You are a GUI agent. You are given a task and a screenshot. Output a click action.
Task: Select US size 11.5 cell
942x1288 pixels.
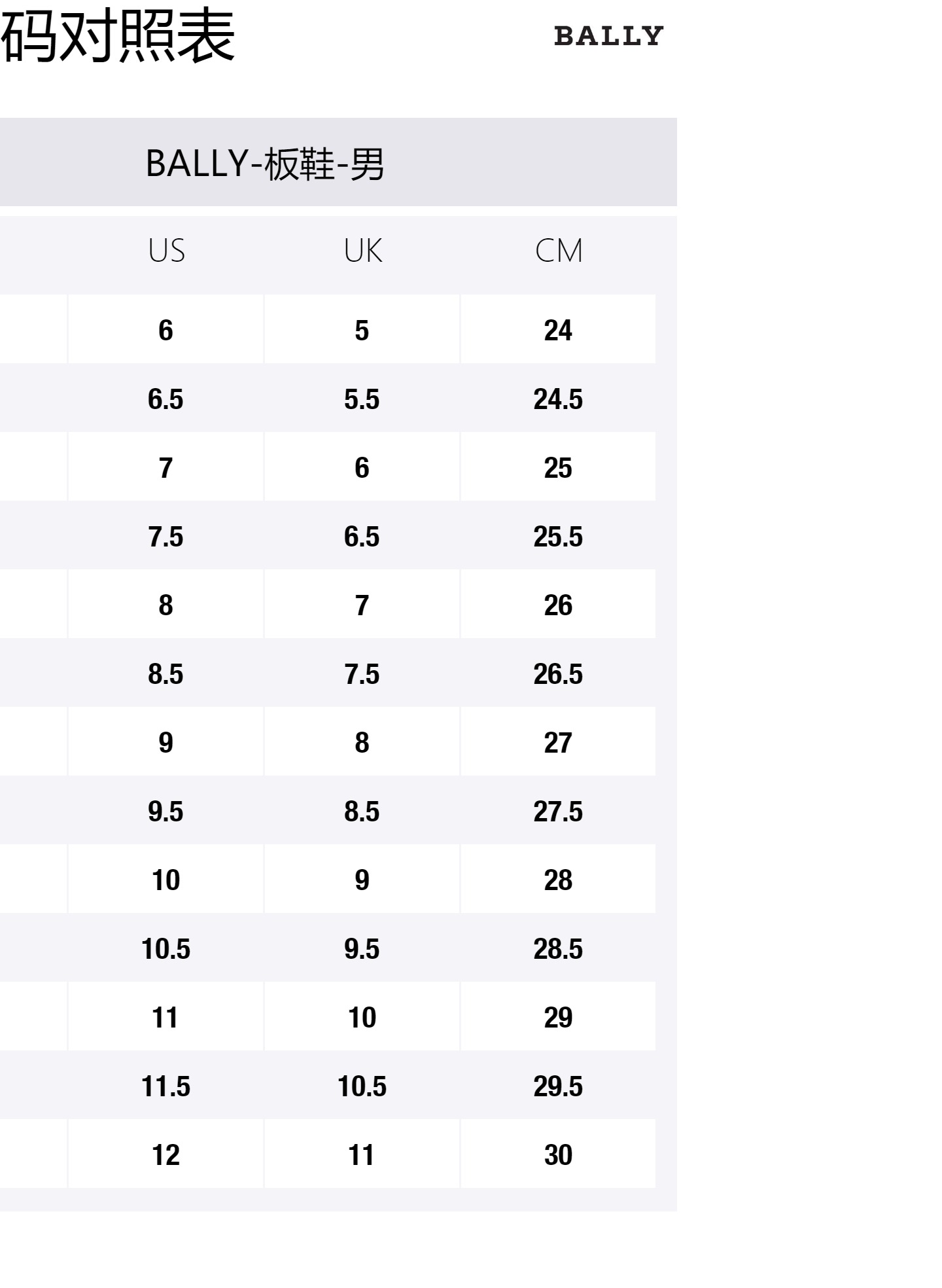(166, 1086)
